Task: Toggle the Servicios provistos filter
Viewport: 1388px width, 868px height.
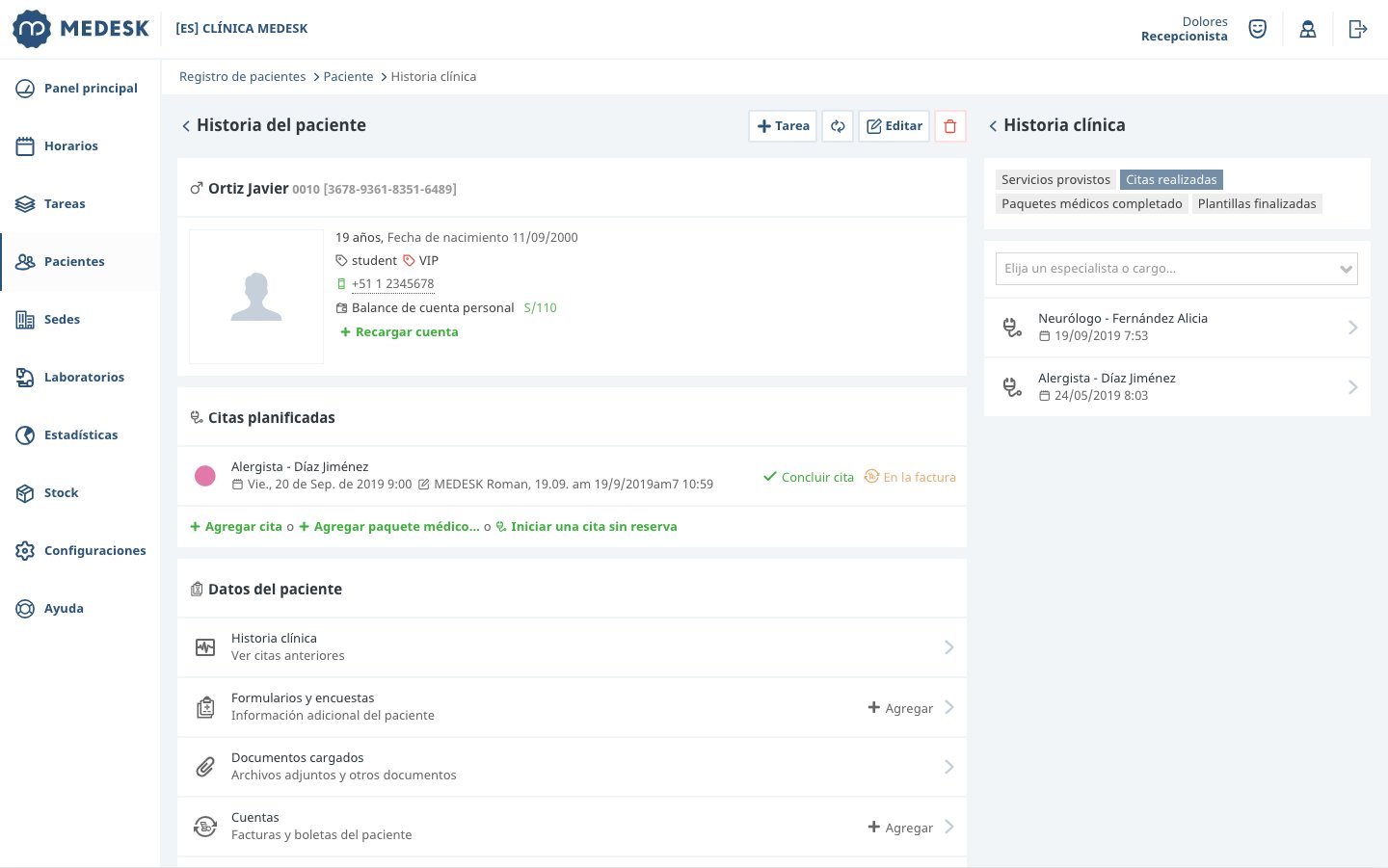Action: pos(1055,180)
